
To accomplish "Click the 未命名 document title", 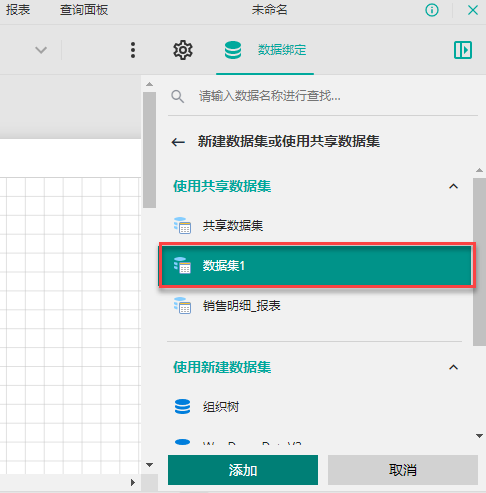I will pos(270,10).
